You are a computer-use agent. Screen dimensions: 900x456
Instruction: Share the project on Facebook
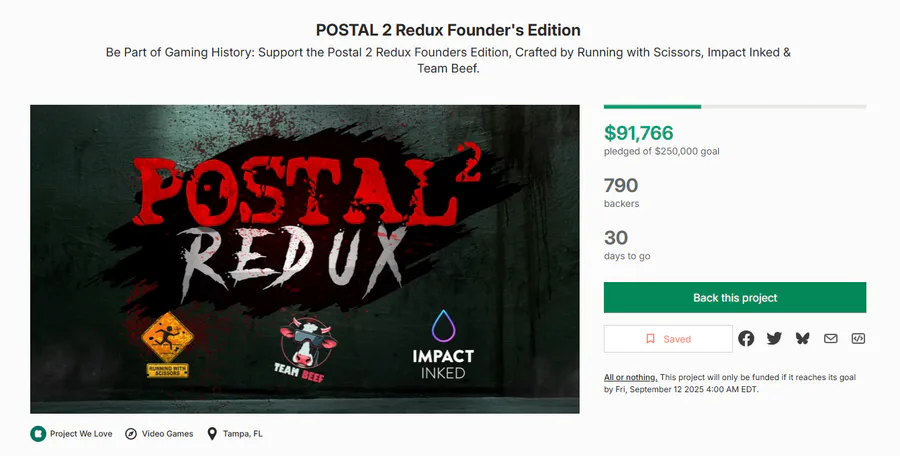pyautogui.click(x=746, y=339)
